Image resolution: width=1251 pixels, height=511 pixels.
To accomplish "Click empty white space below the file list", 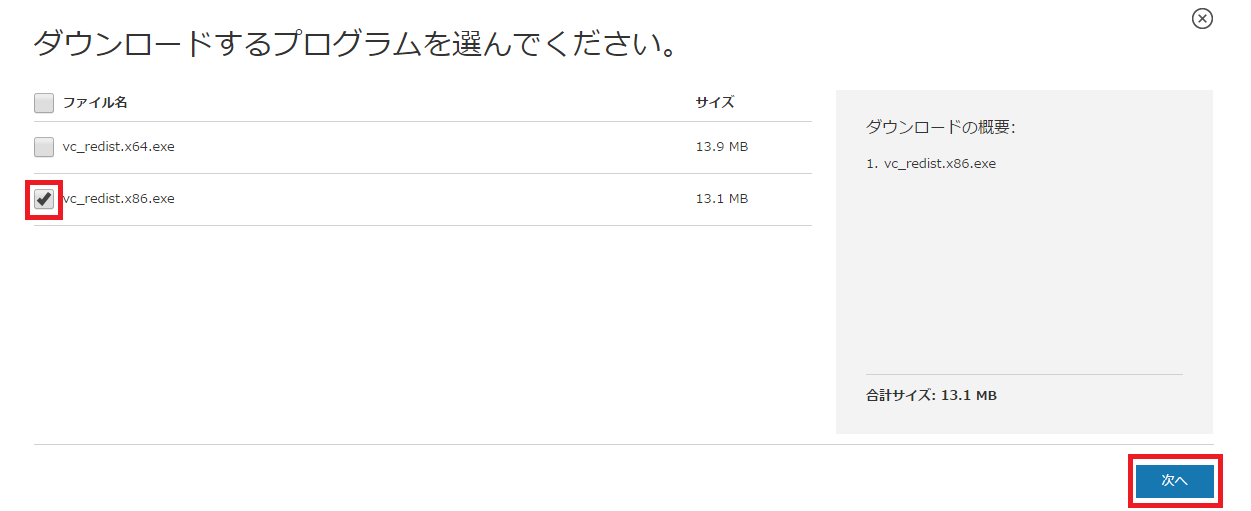I will (422, 330).
